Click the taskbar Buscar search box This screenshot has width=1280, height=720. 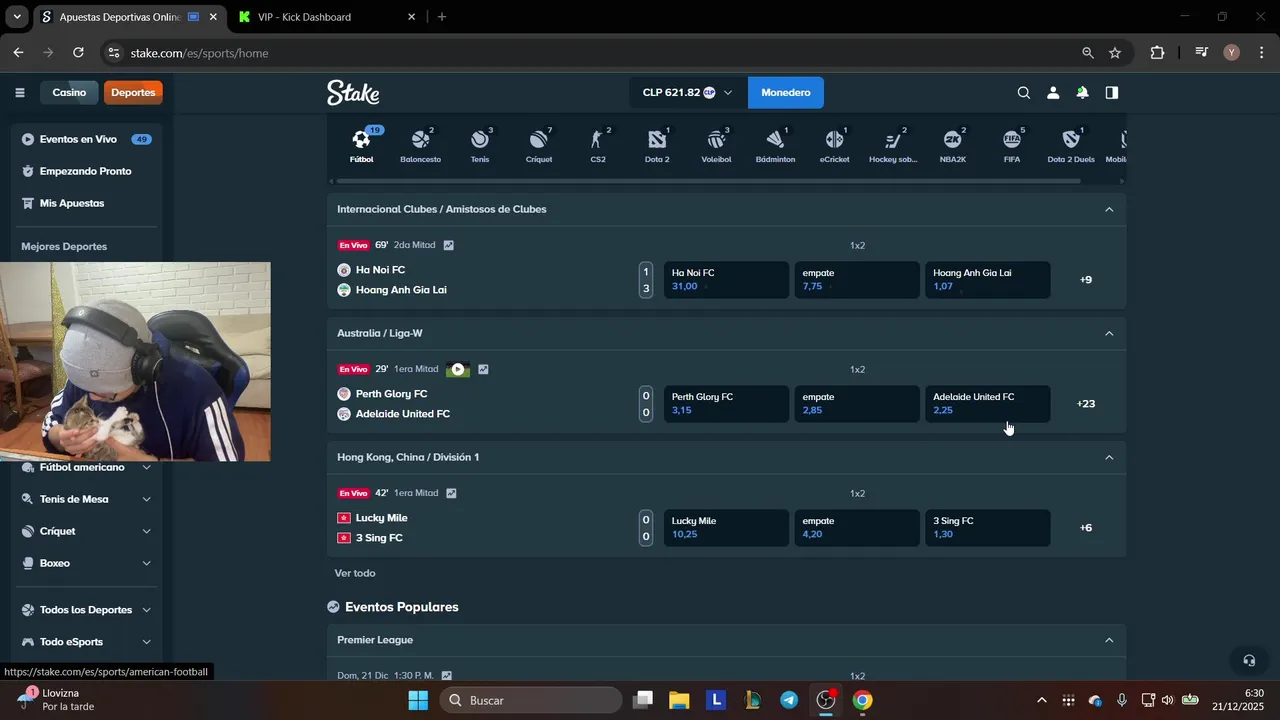pyautogui.click(x=529, y=700)
